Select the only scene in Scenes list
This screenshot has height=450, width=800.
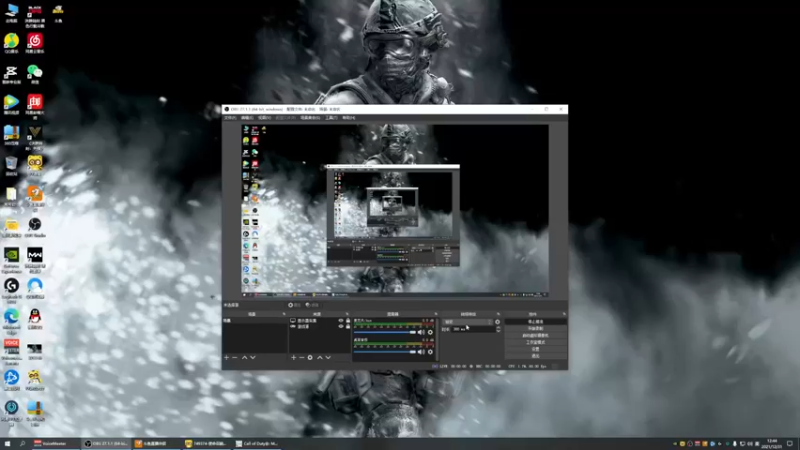[x=255, y=320]
